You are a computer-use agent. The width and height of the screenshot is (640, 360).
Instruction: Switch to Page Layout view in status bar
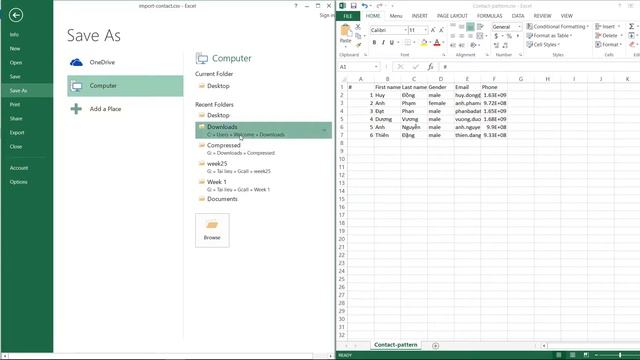tap(572, 355)
